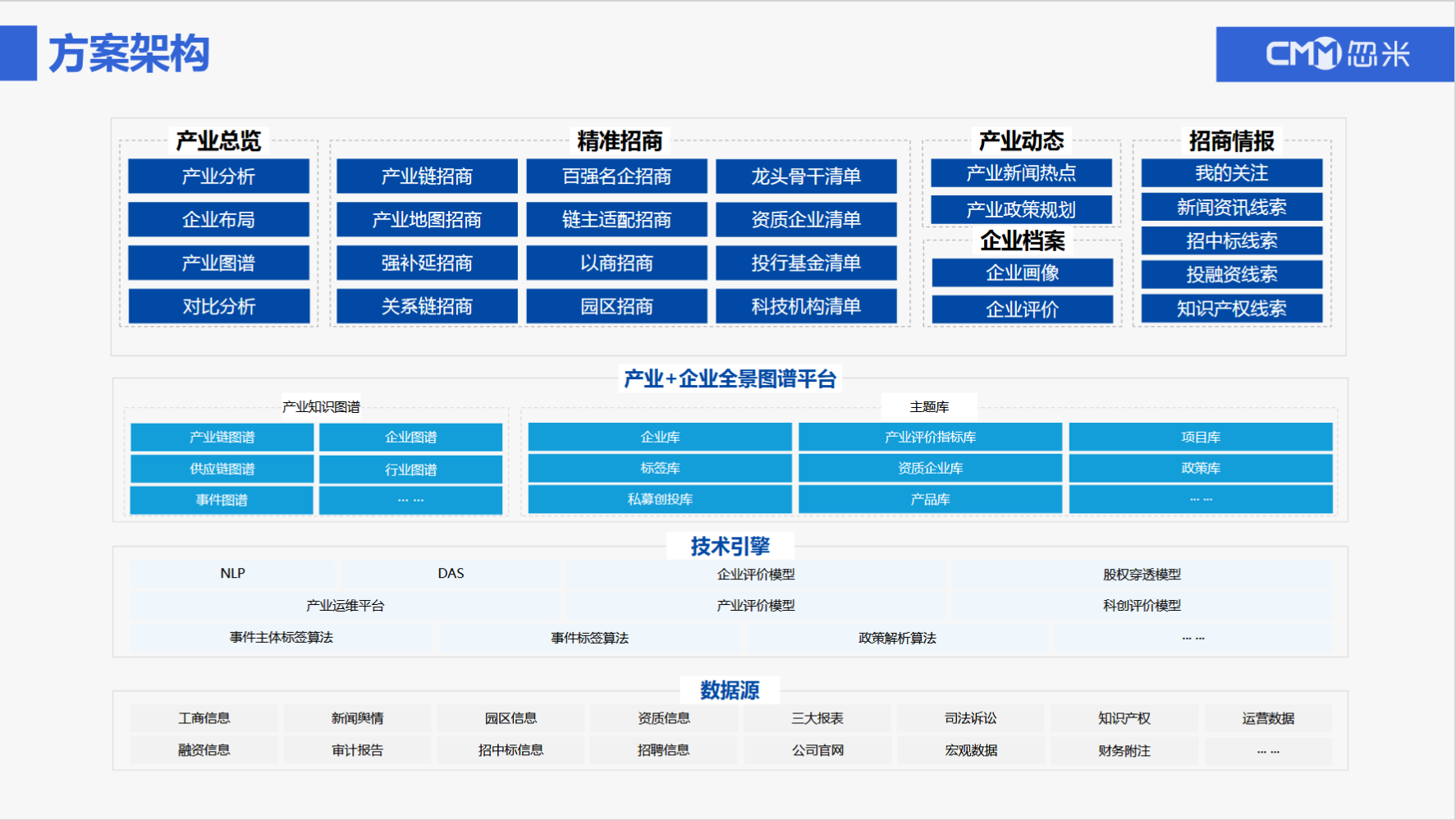Select 产业新闻热点 under 产业动态
Viewport: 1456px width, 820px height.
click(1021, 173)
